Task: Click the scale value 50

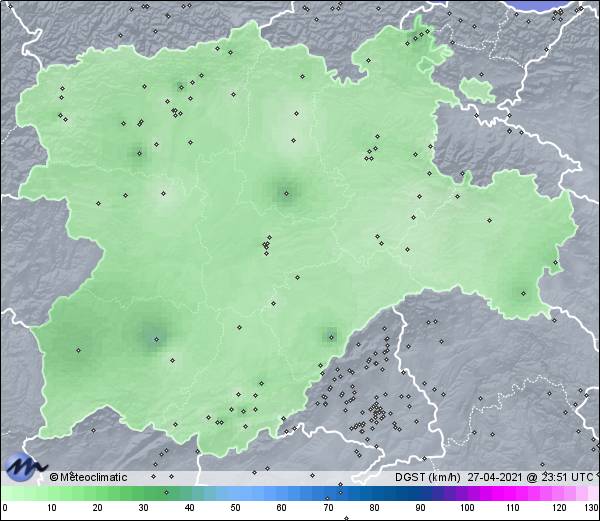Action: pos(236,508)
